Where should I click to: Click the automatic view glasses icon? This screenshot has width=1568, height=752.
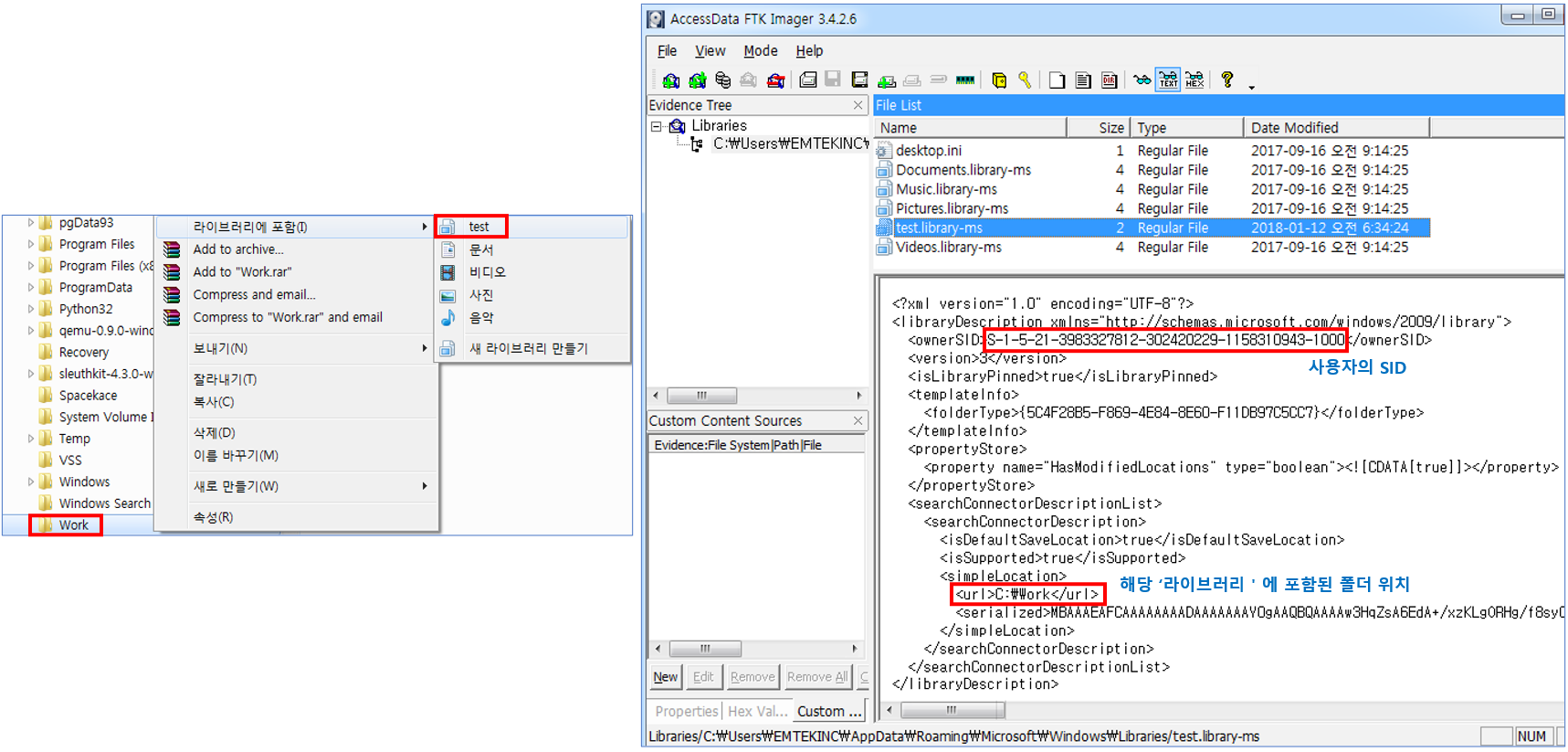pyautogui.click(x=1142, y=80)
